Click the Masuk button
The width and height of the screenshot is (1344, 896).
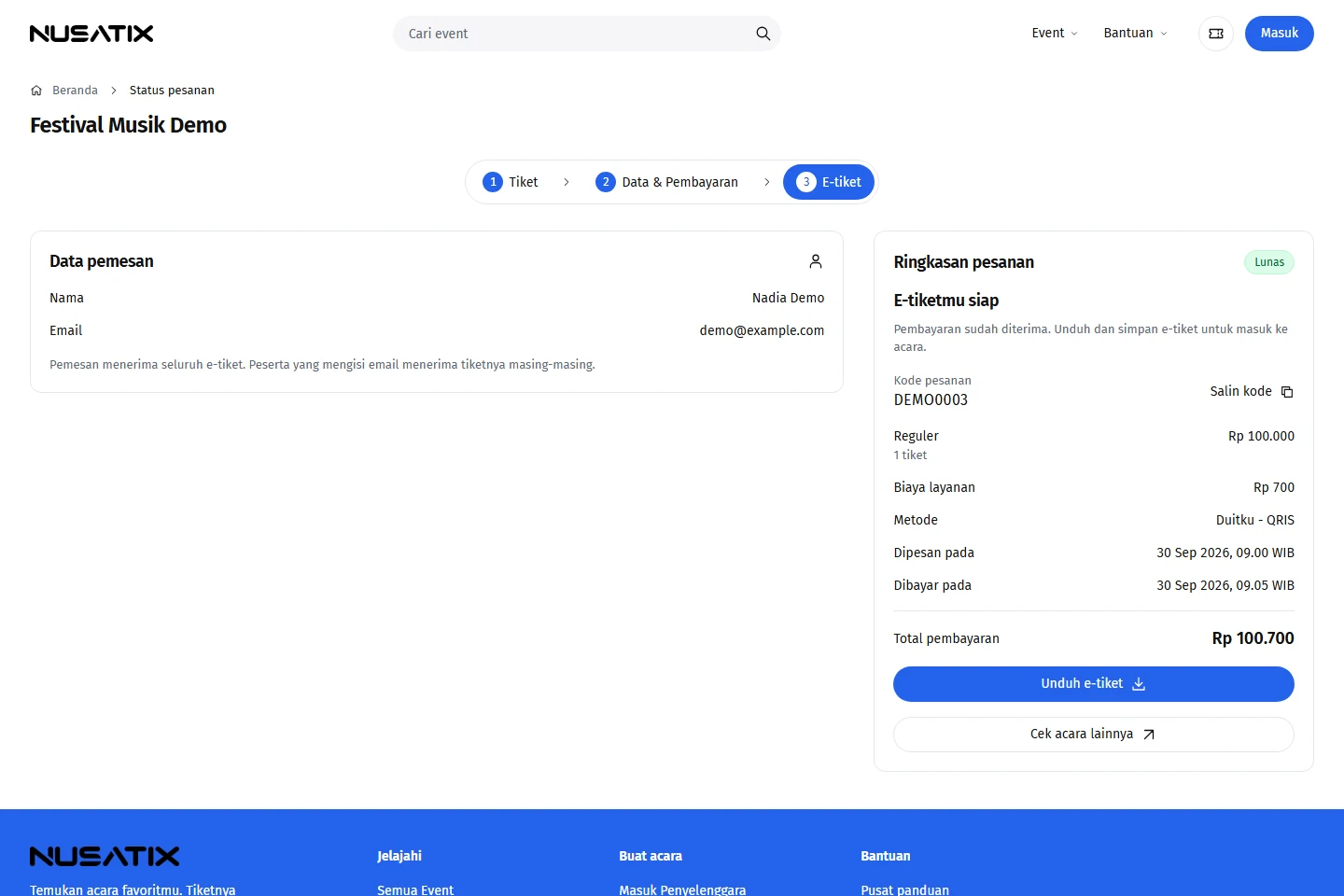[1279, 34]
